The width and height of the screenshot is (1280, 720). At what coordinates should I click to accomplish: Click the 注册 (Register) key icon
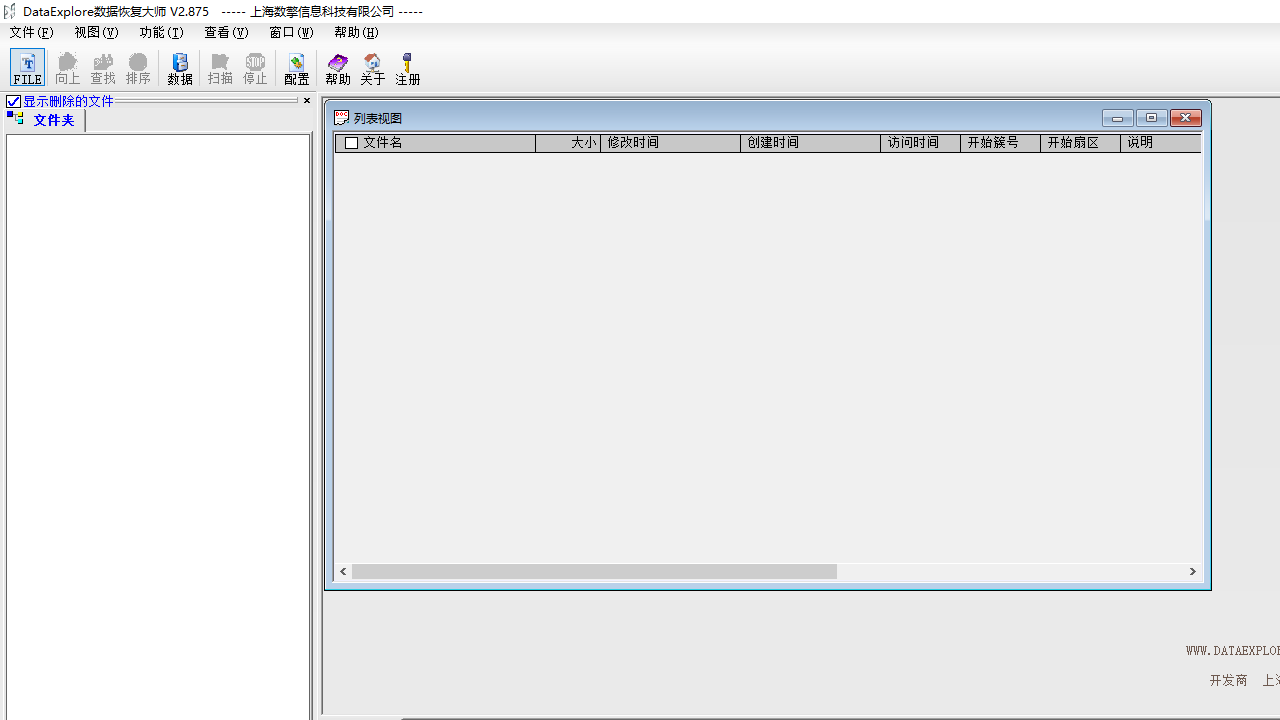pyautogui.click(x=408, y=68)
